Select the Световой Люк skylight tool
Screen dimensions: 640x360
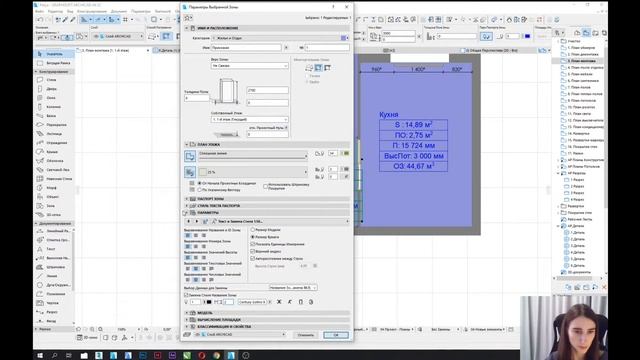[54, 170]
